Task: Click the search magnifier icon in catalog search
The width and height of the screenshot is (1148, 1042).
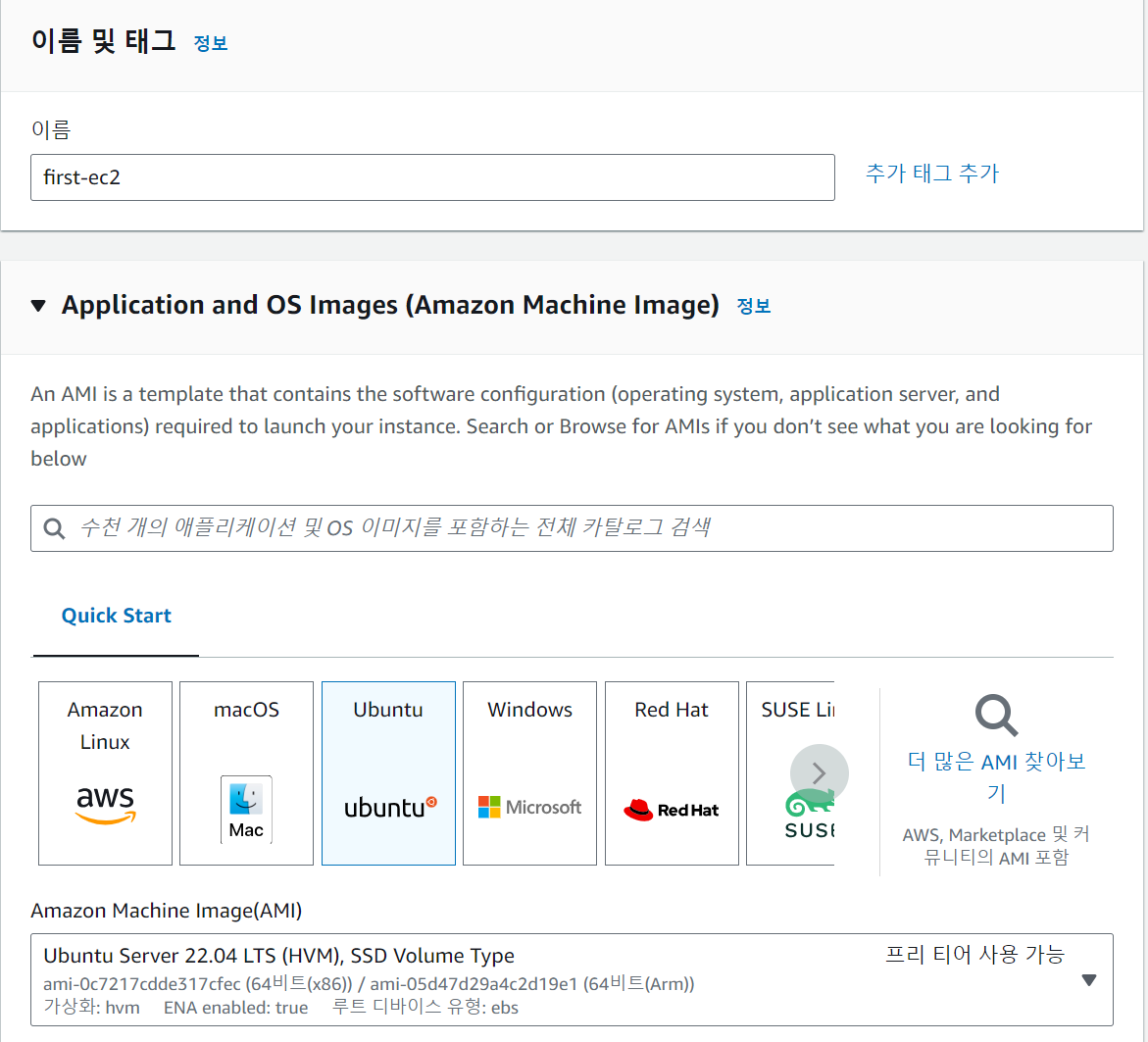Action: [x=54, y=528]
